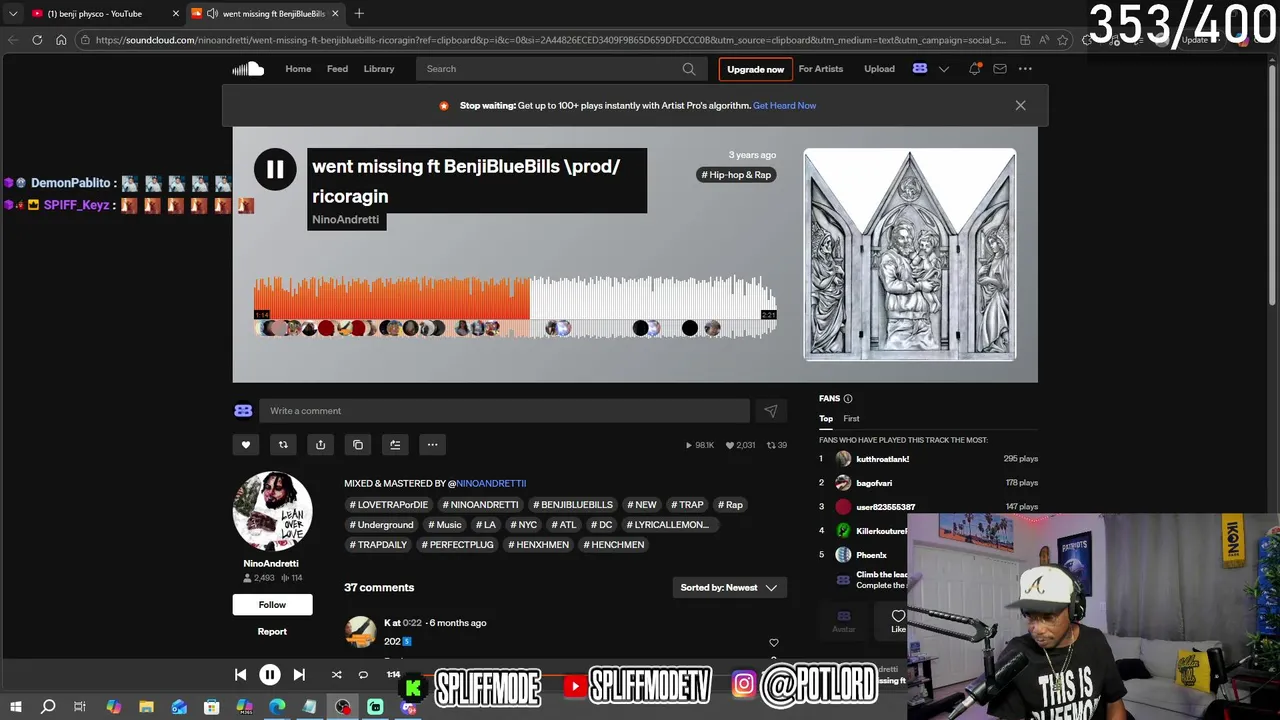1280x720 pixels.
Task: Open the Windows Start menu
Action: [x=15, y=707]
